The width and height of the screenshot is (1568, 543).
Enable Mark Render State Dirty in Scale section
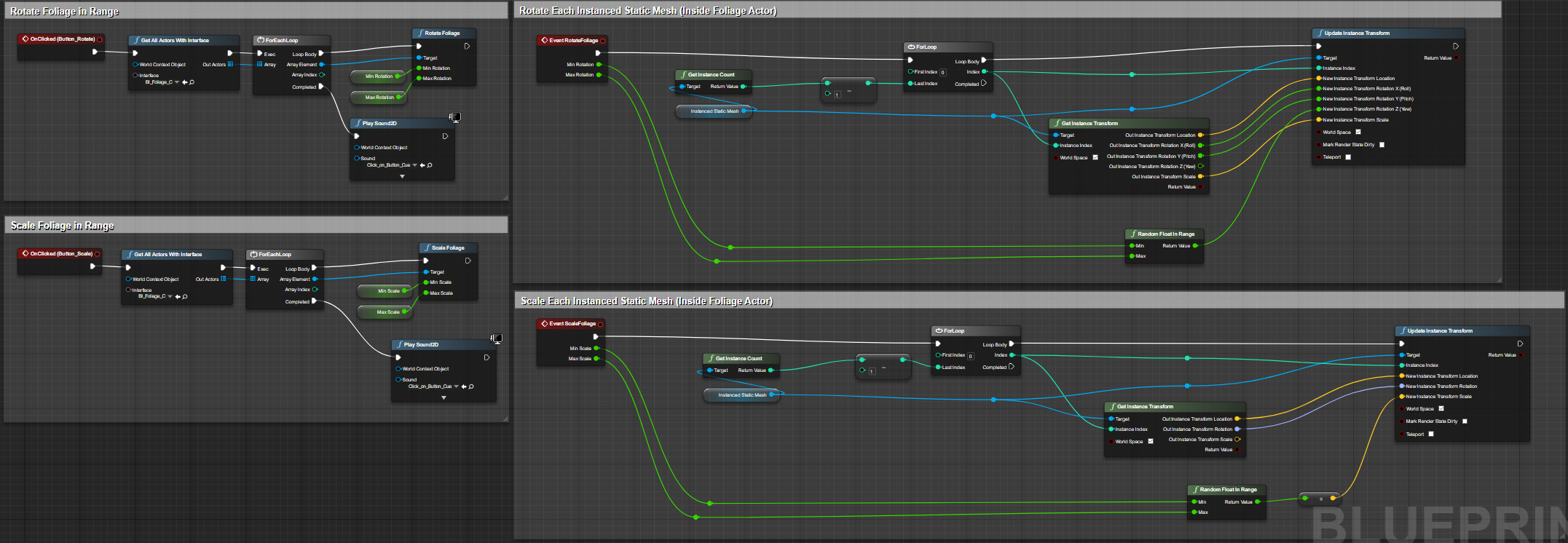click(x=1465, y=421)
